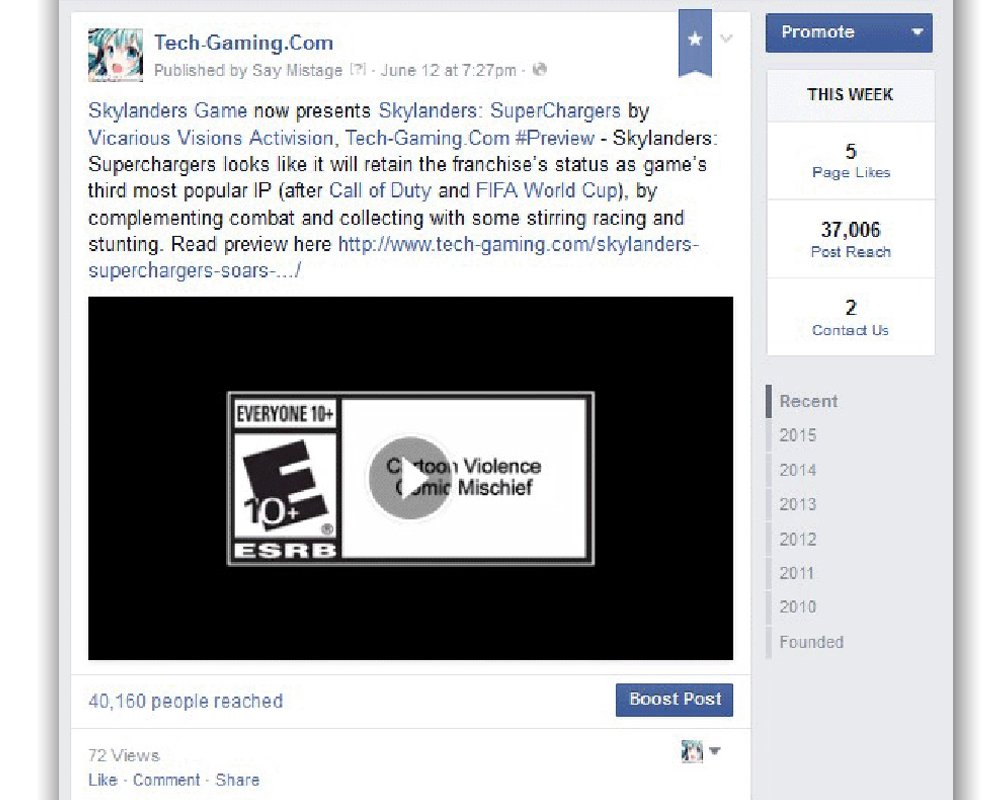
Task: Jump to 2010 in the timeline
Action: click(797, 607)
